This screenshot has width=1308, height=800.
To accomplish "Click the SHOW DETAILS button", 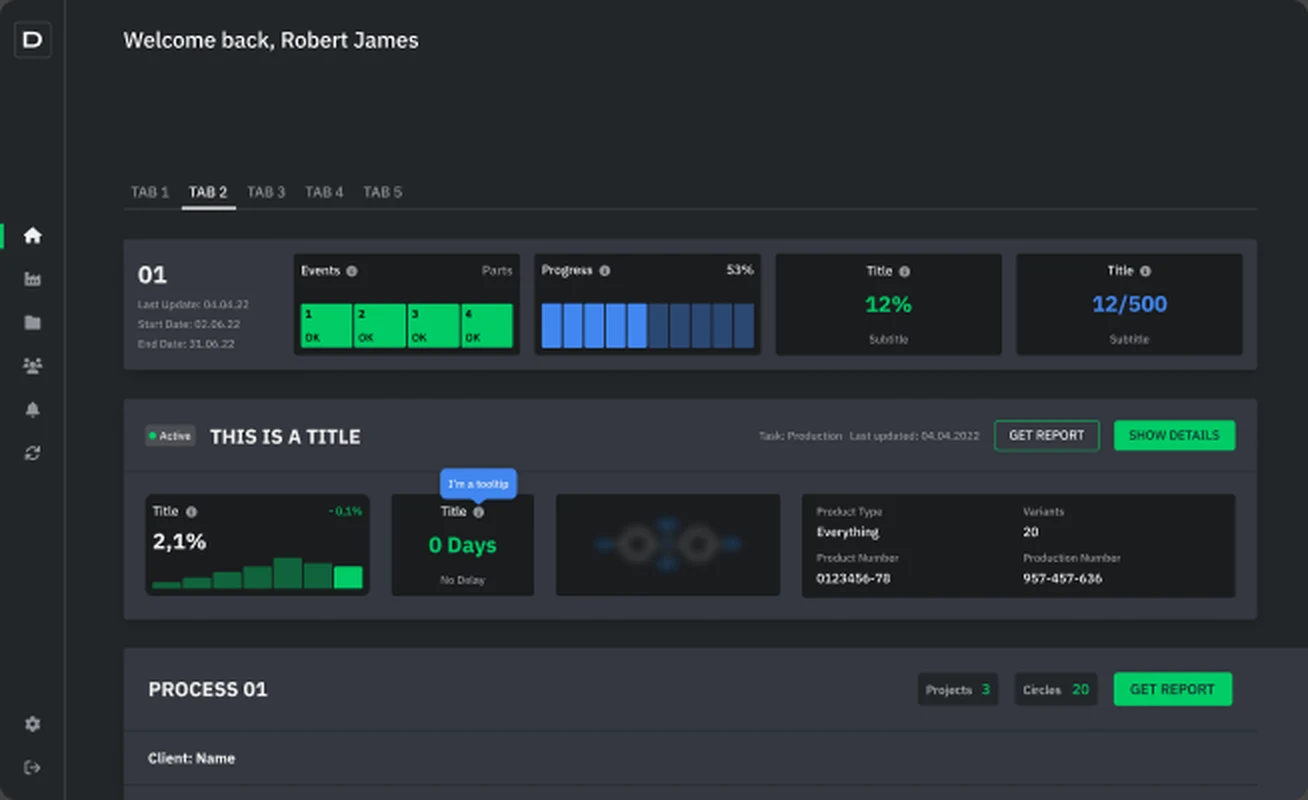I will pos(1174,436).
